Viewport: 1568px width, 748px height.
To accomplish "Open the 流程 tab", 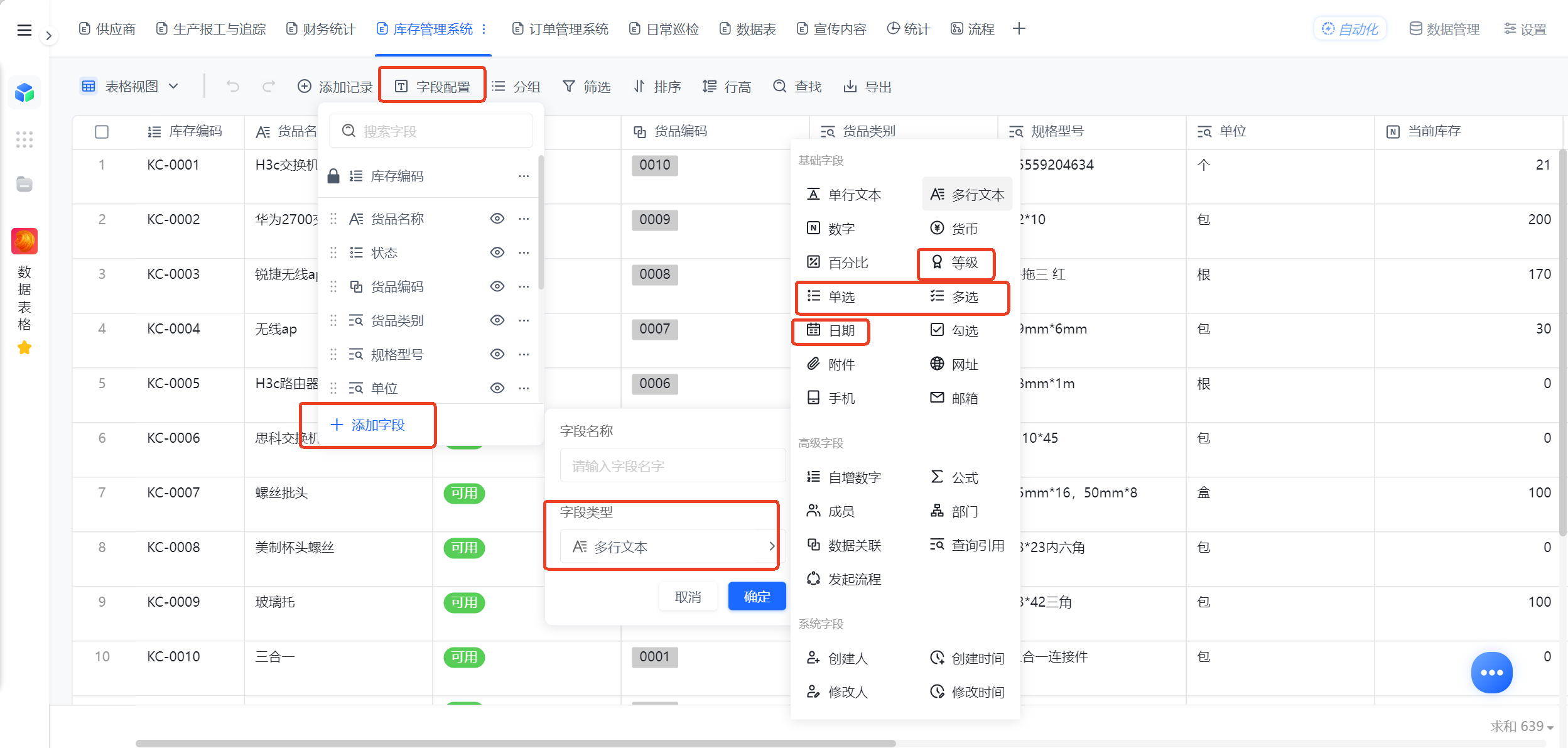I will pos(973,29).
